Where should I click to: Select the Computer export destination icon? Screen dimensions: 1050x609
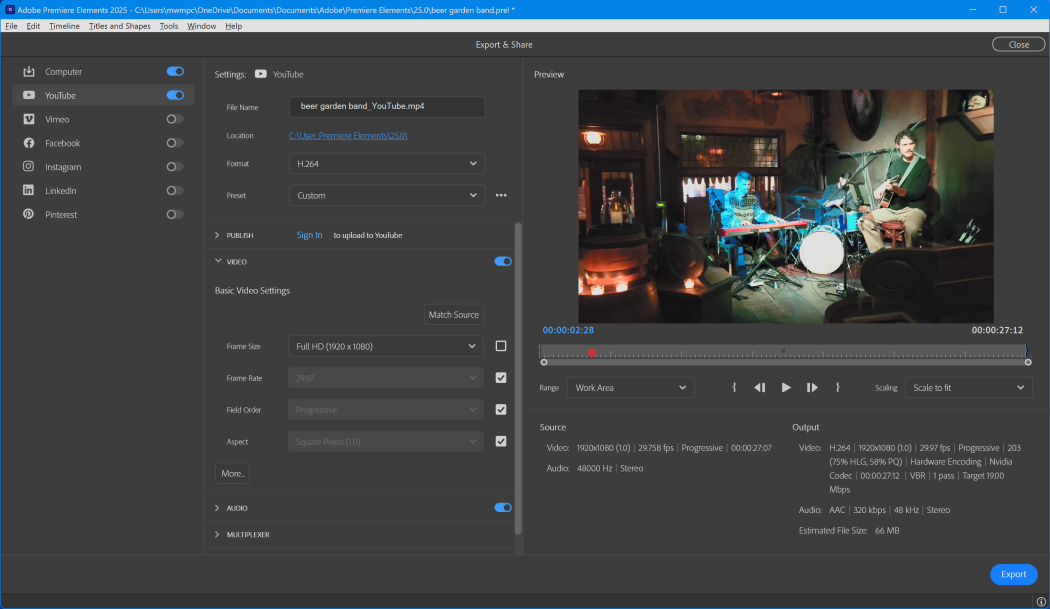(29, 72)
